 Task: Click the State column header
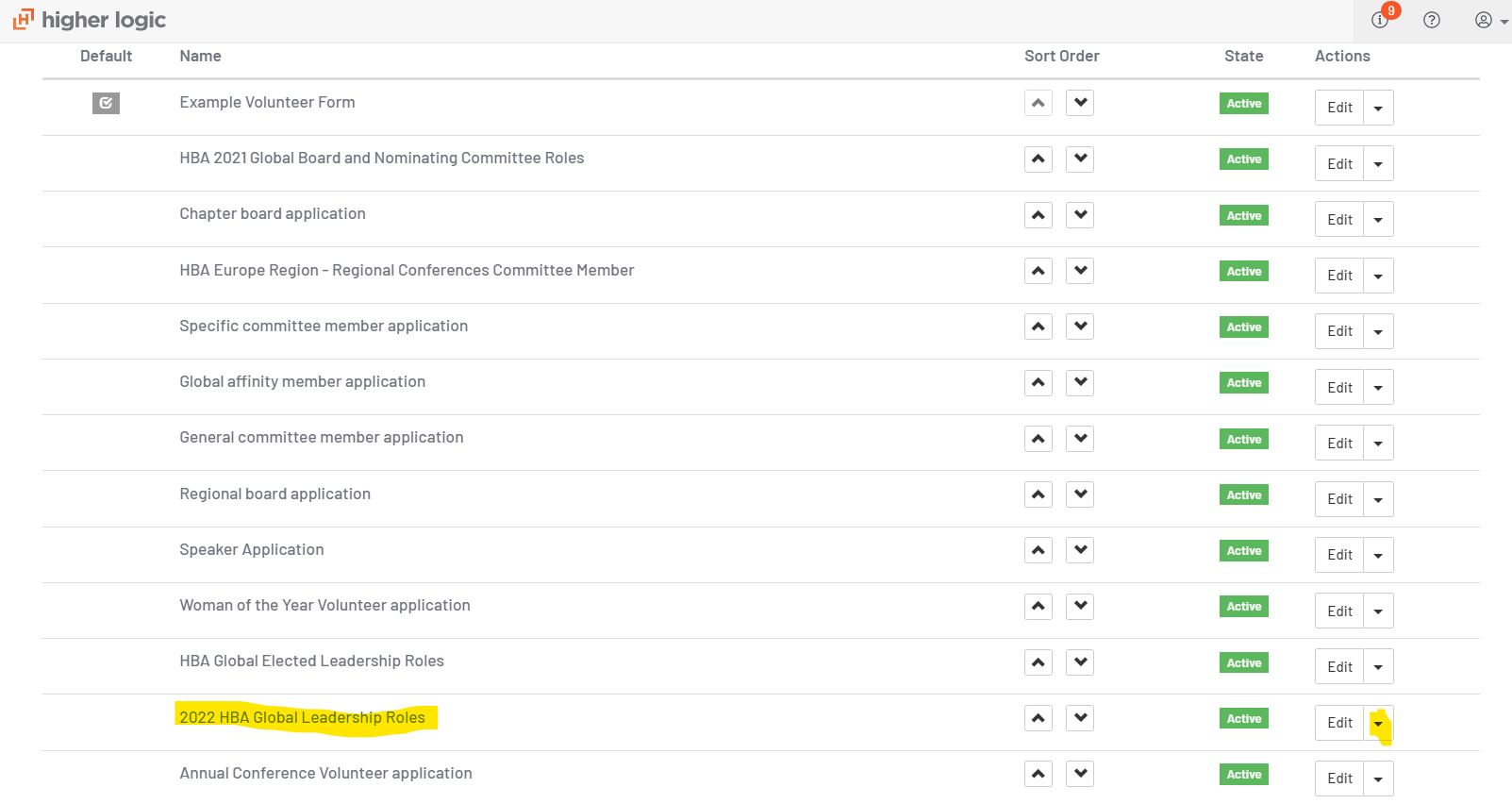pos(1243,56)
